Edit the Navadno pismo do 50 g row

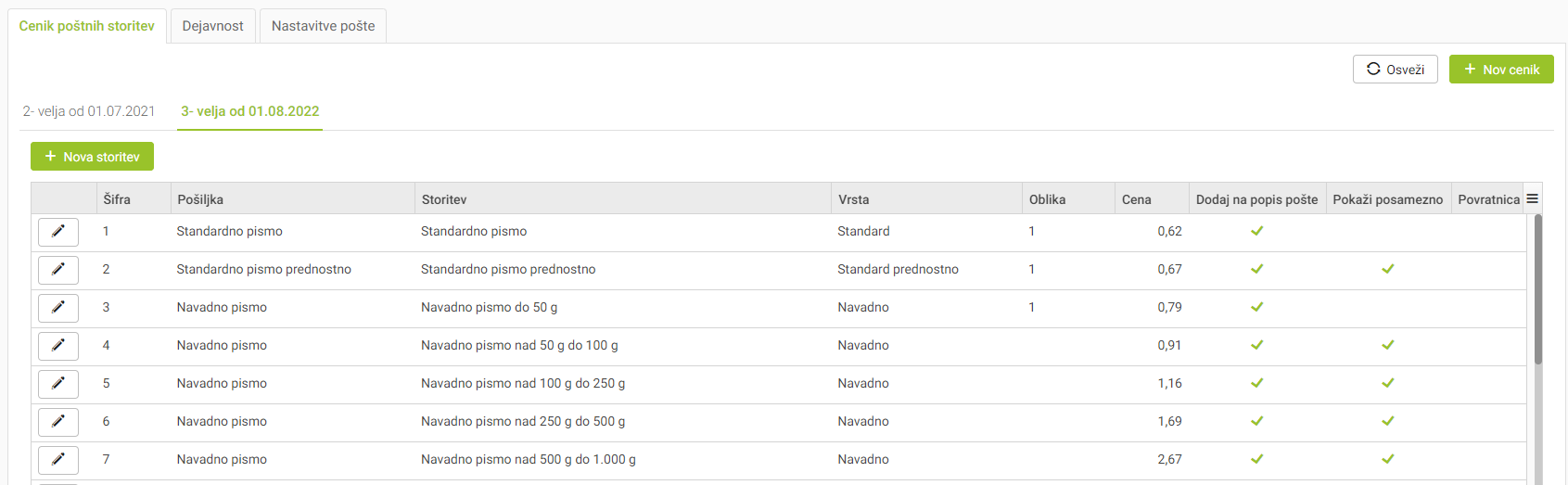click(x=58, y=308)
